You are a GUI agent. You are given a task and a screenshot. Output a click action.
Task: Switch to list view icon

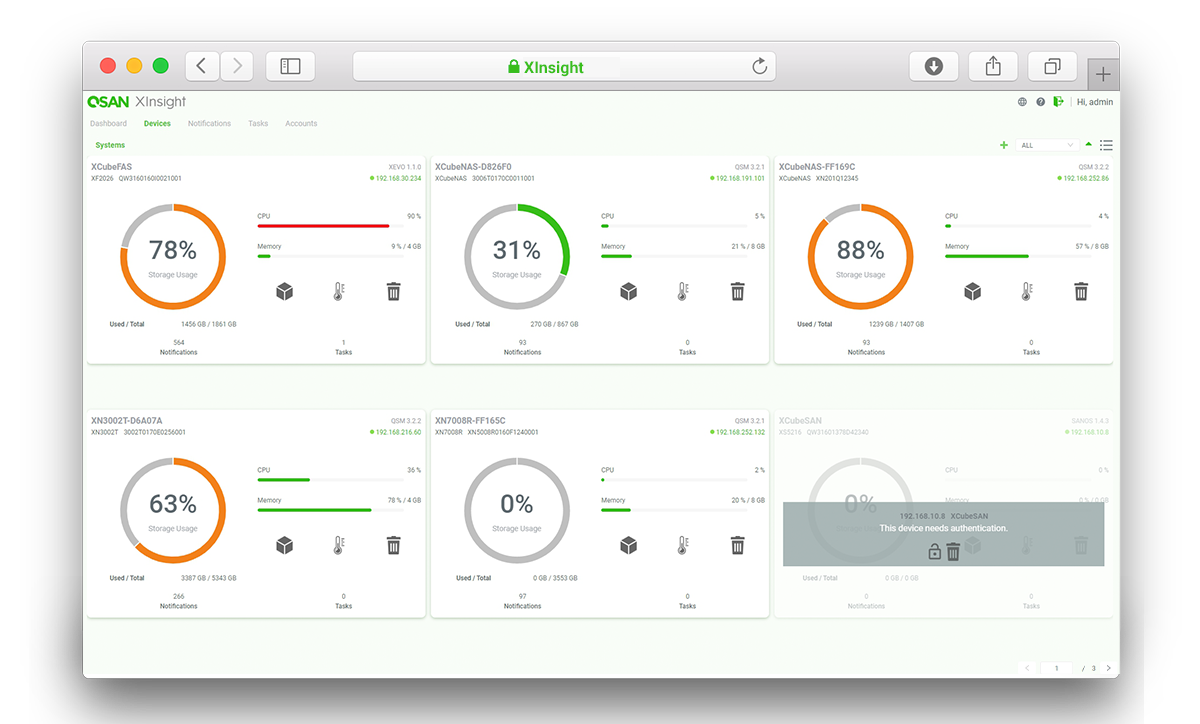coord(1106,145)
